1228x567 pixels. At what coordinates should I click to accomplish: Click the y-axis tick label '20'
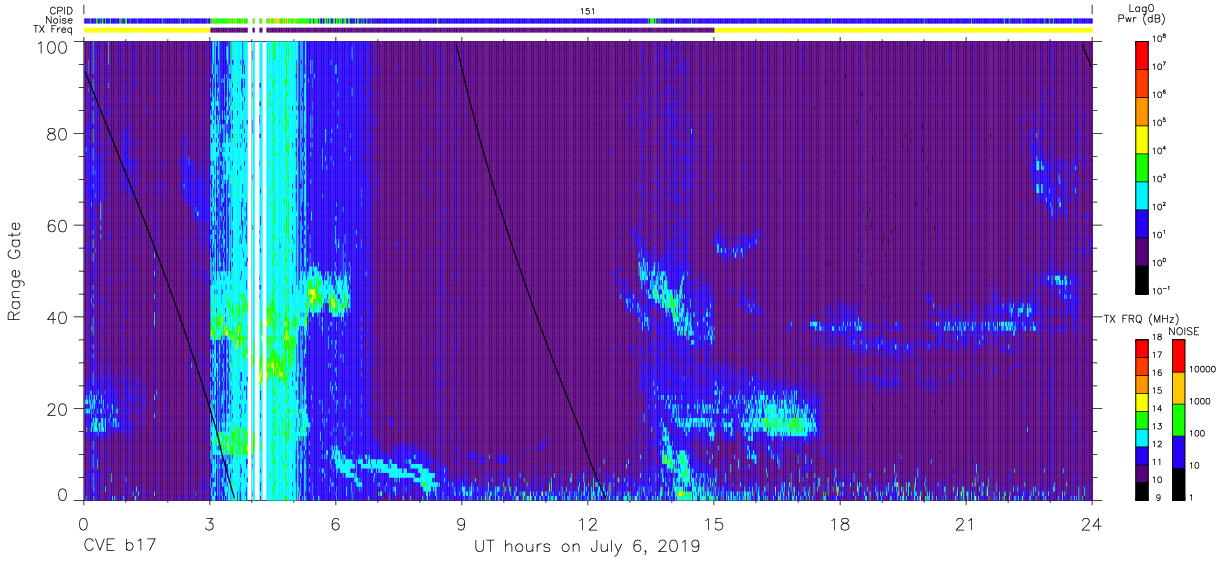[58, 408]
